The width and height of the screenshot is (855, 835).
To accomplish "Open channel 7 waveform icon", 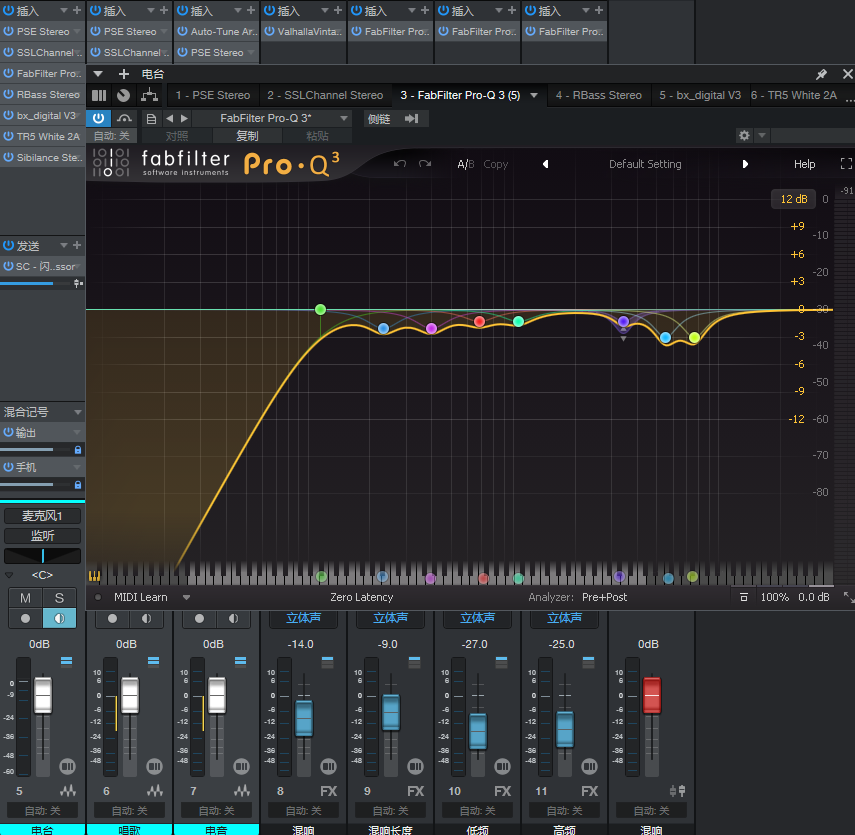I will (242, 791).
